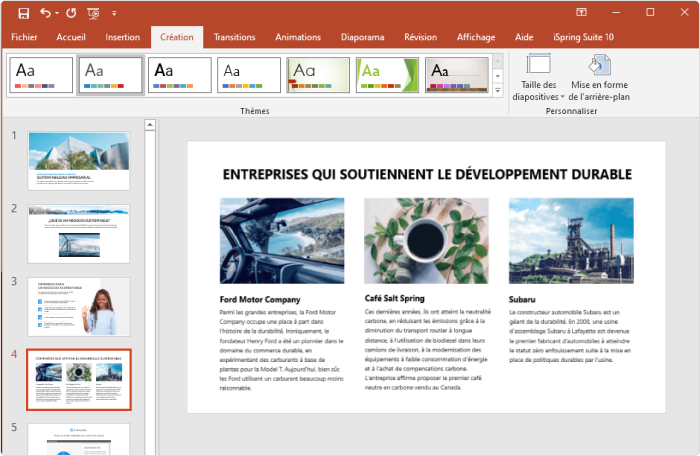Open Taille des diapositives dropdown
The image size is (700, 456).
tap(538, 78)
